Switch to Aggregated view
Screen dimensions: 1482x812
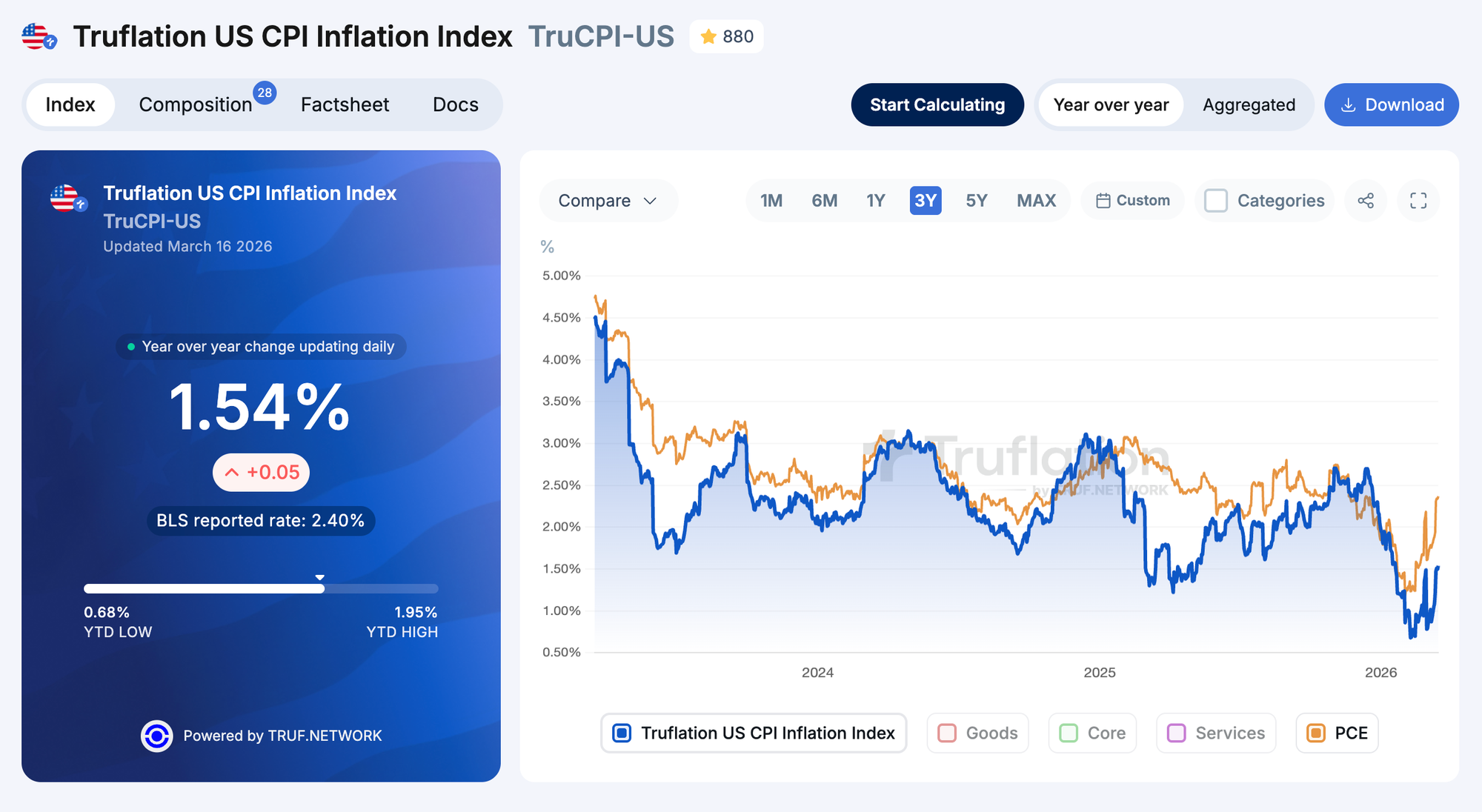pyautogui.click(x=1249, y=105)
